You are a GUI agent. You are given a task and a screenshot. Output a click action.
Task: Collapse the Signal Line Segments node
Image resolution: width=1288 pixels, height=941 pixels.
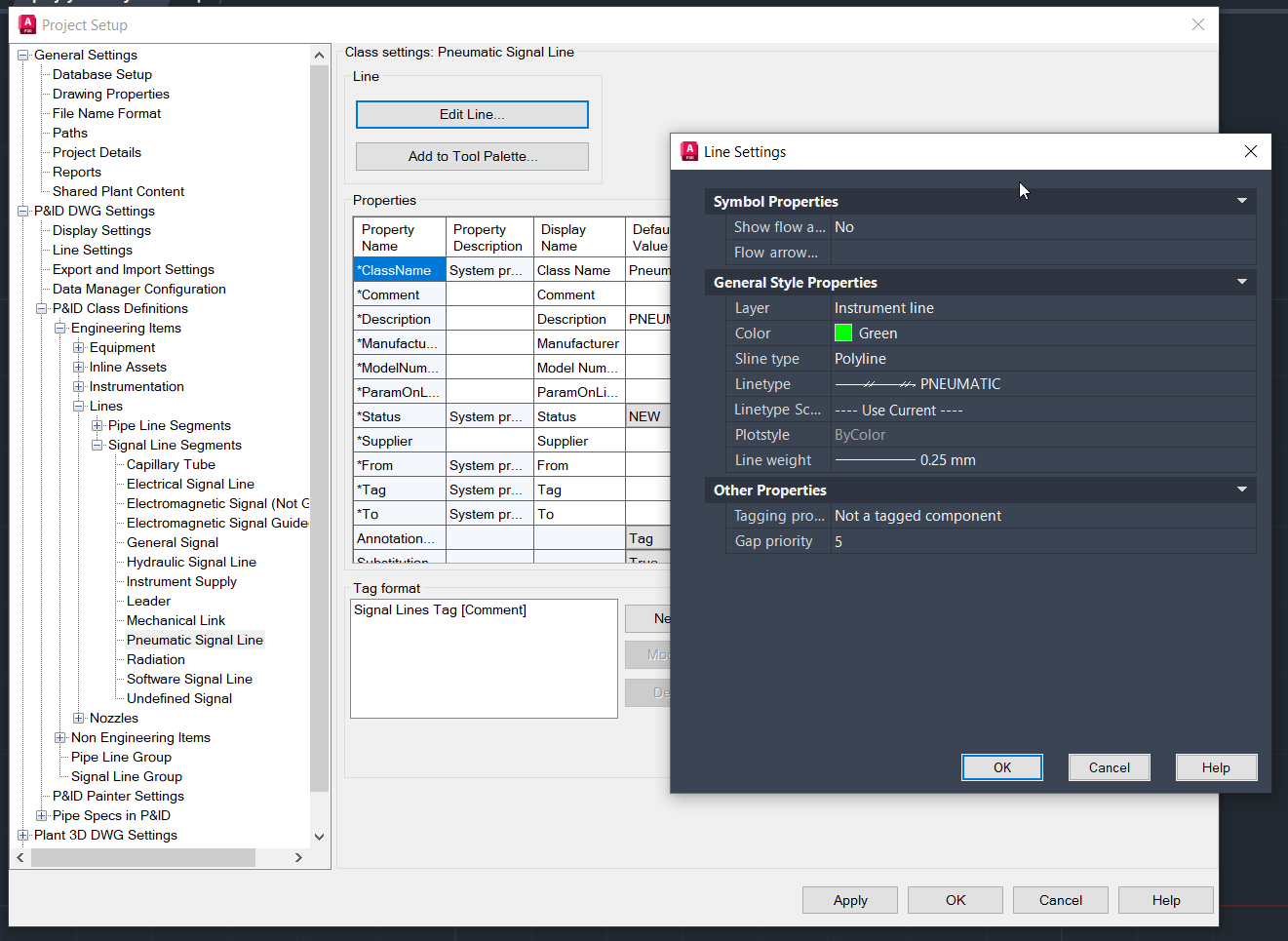[x=97, y=445]
